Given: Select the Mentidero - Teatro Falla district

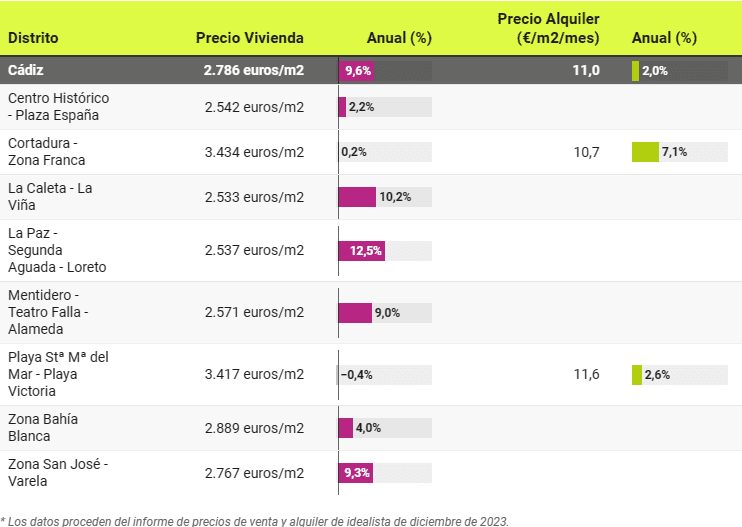Looking at the screenshot, I should (48, 312).
